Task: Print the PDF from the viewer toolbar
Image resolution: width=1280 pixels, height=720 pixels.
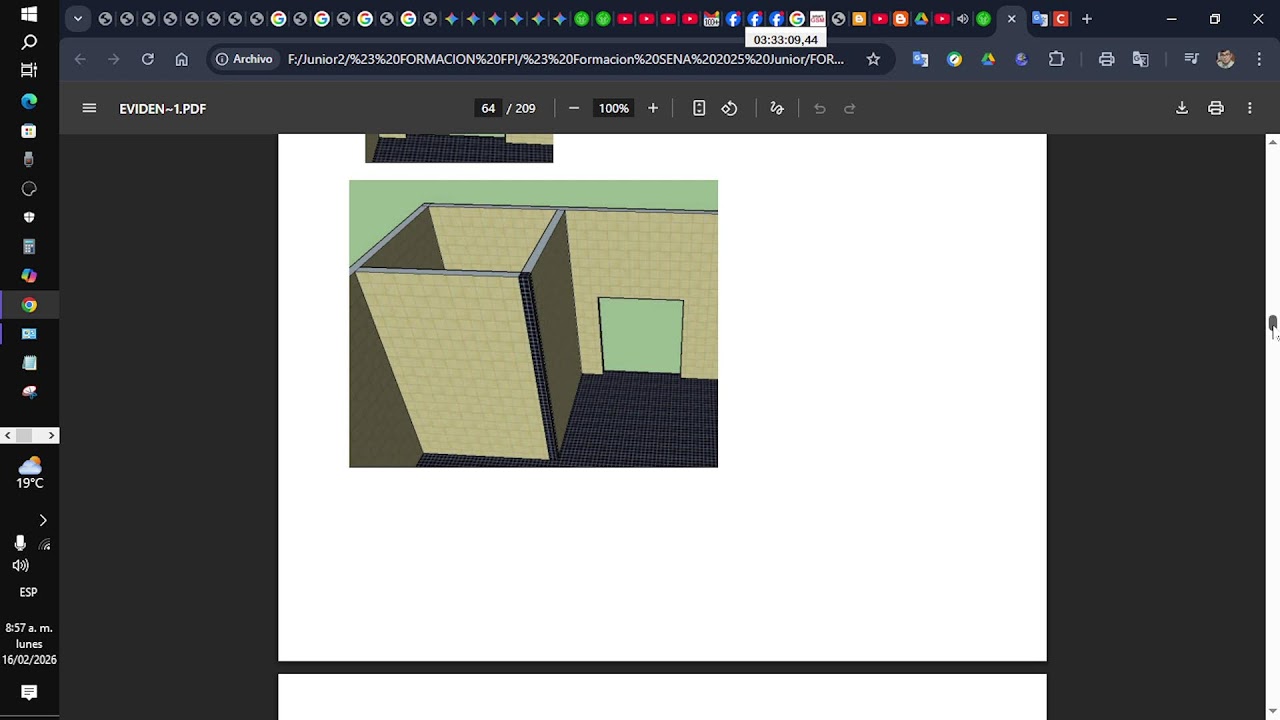Action: click(1216, 108)
